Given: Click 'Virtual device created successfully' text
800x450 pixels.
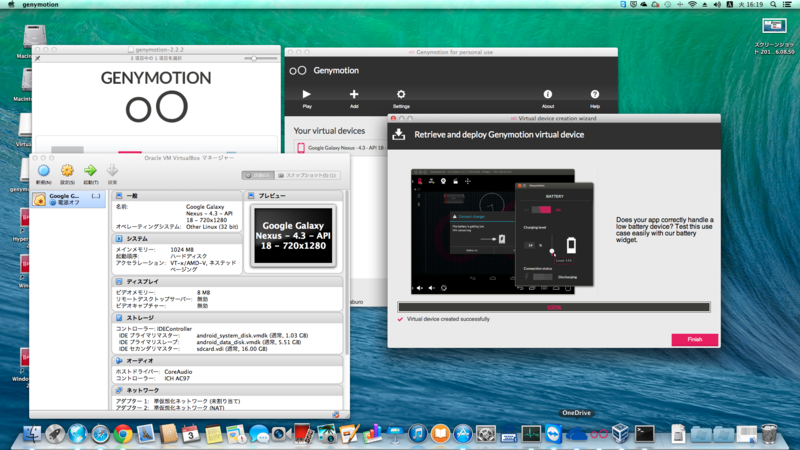Looking at the screenshot, I should pyautogui.click(x=448, y=319).
